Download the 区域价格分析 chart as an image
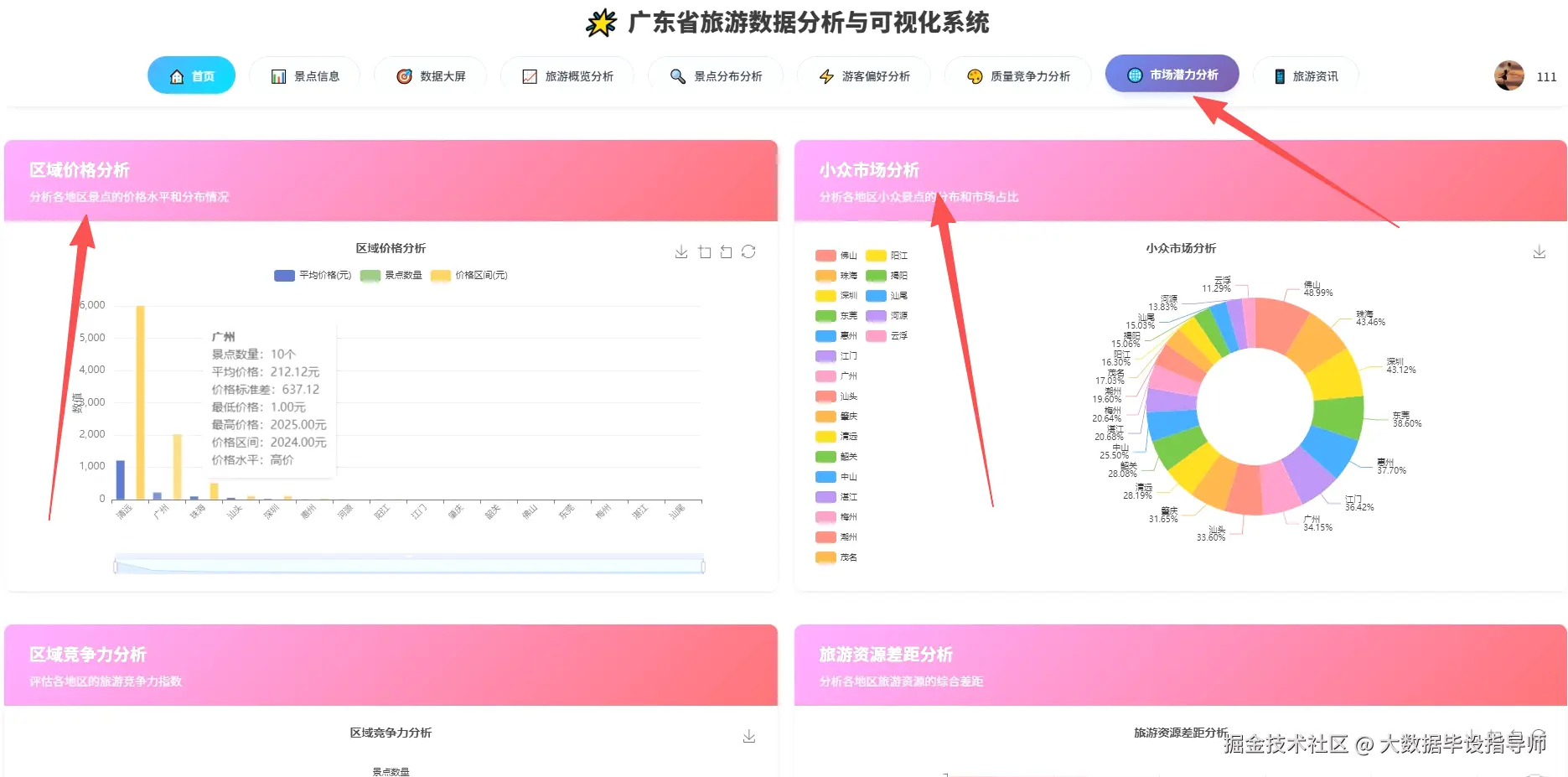This screenshot has width=1568, height=777. [x=681, y=251]
